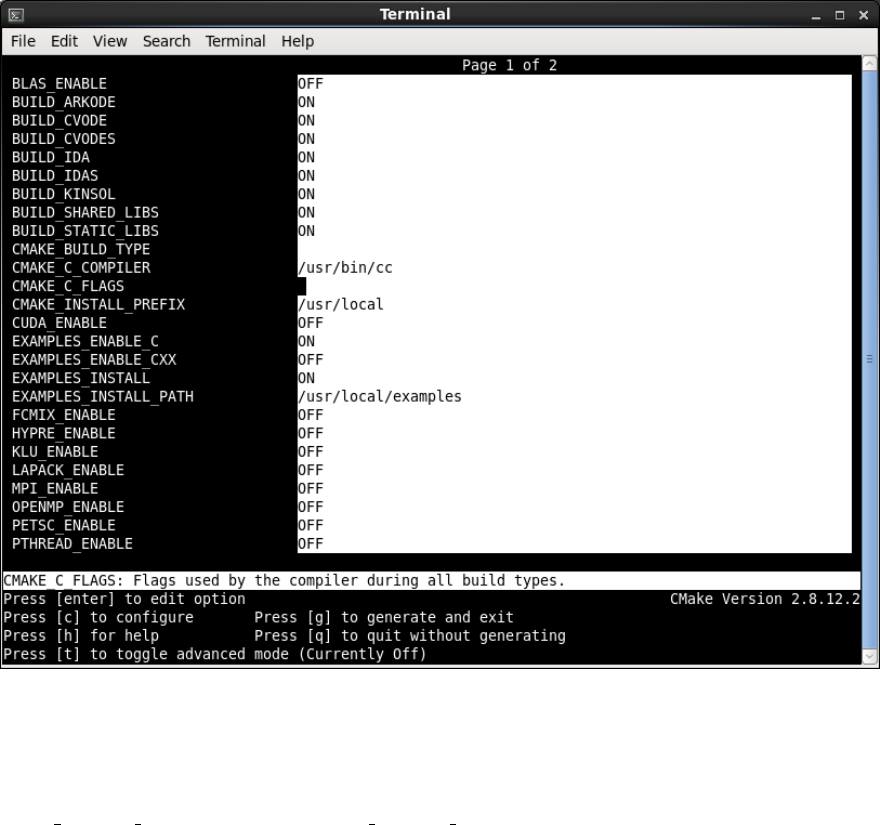Select the EXAMPLES_ENABLE_CXX option name
Viewport: 880px width, 825px height.
click(94, 360)
